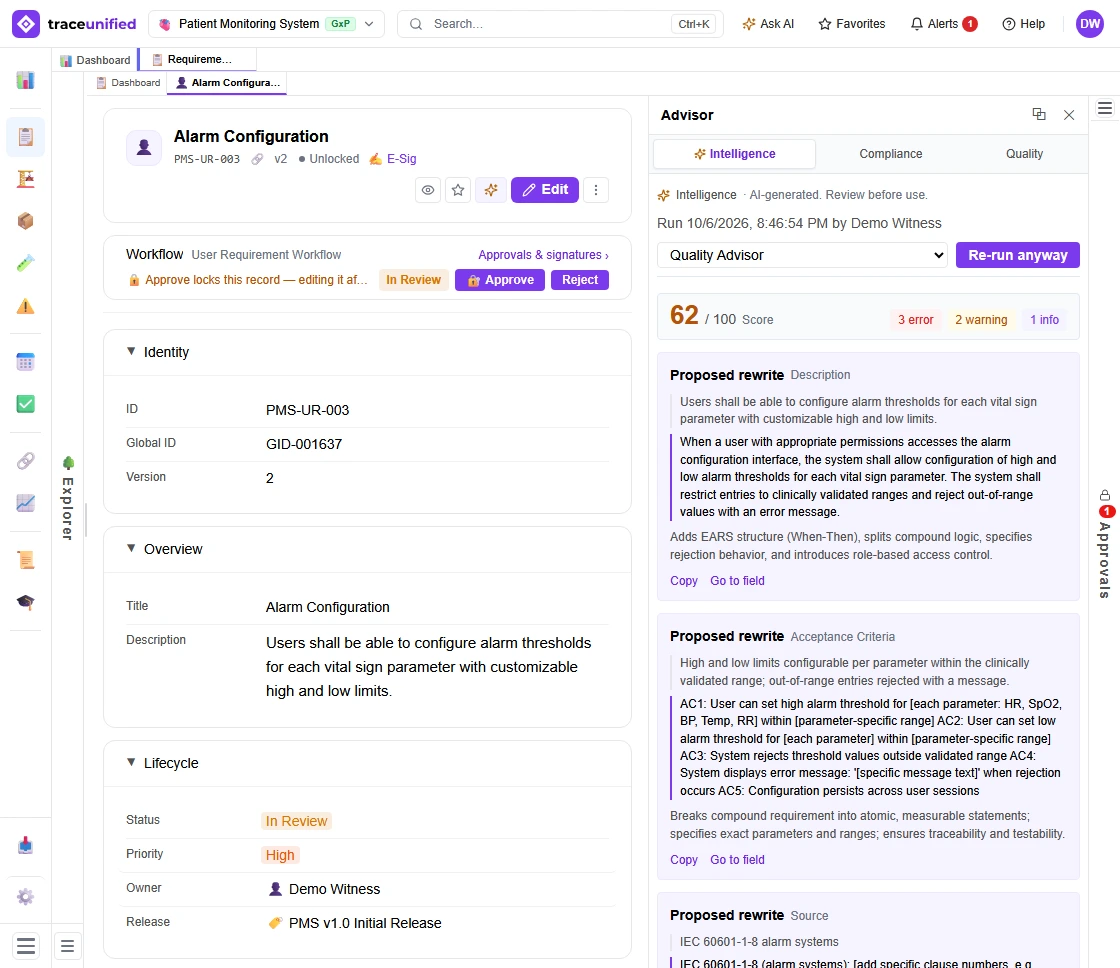Screen dimensions: 1120x968
Task: Filter by the 1 info badge
Action: (1044, 319)
